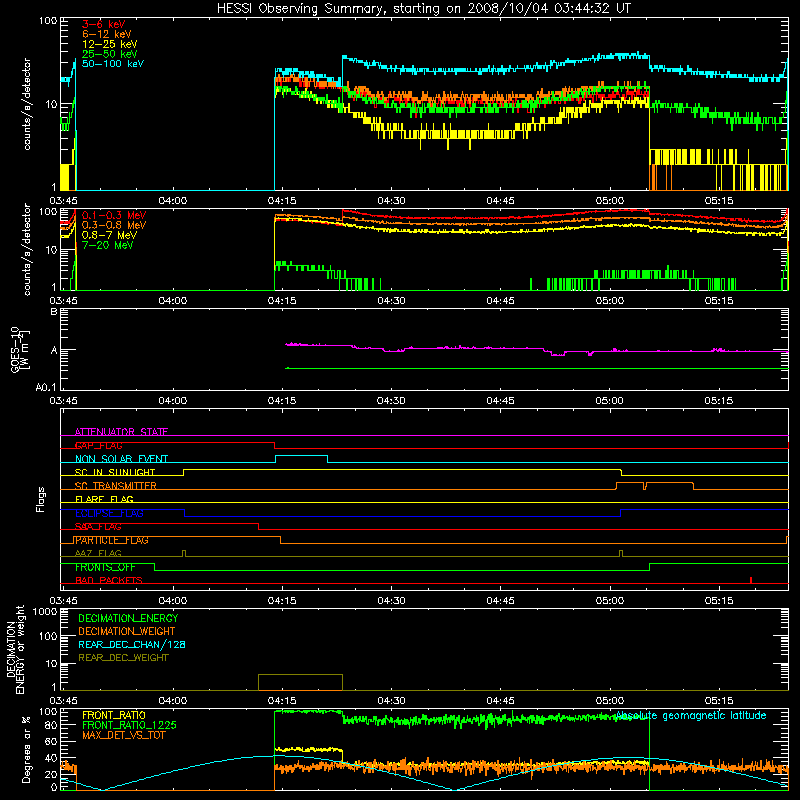Select the SC_TRANSMITTER flag label
Image resolution: width=800 pixels, height=800 pixels.
116,486
